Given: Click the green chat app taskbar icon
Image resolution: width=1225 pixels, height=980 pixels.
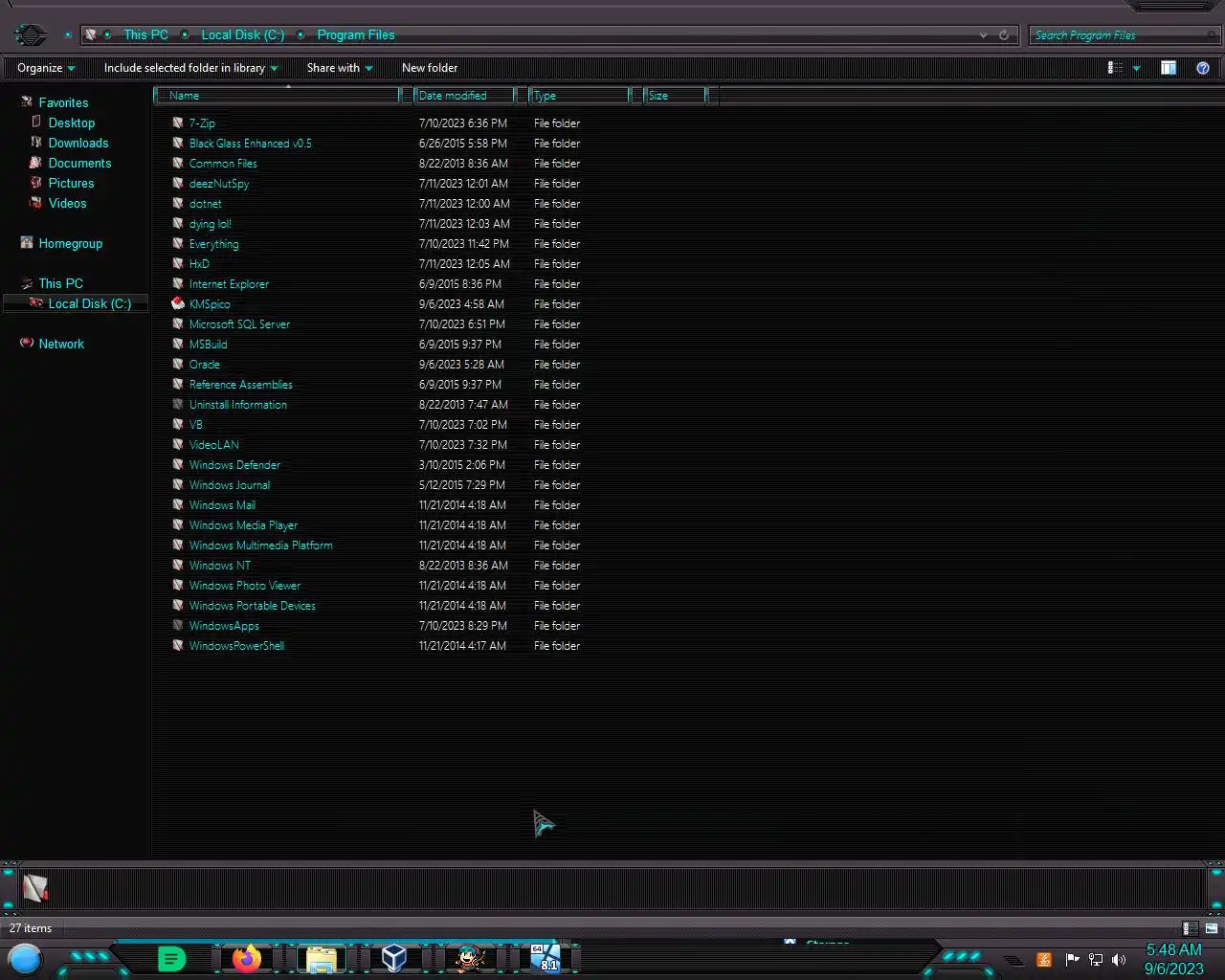Looking at the screenshot, I should [171, 958].
